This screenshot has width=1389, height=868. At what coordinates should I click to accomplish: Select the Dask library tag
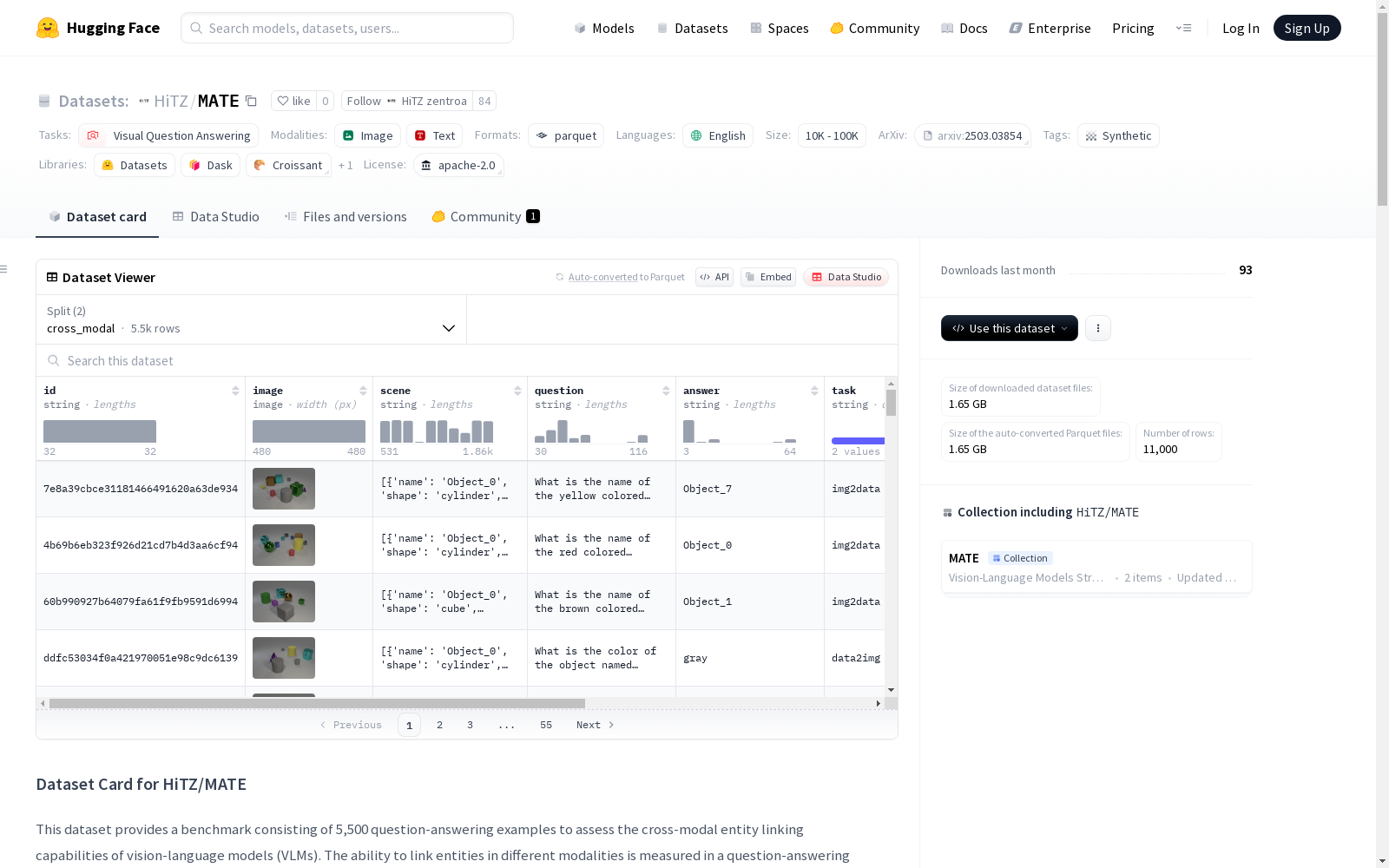[210, 165]
